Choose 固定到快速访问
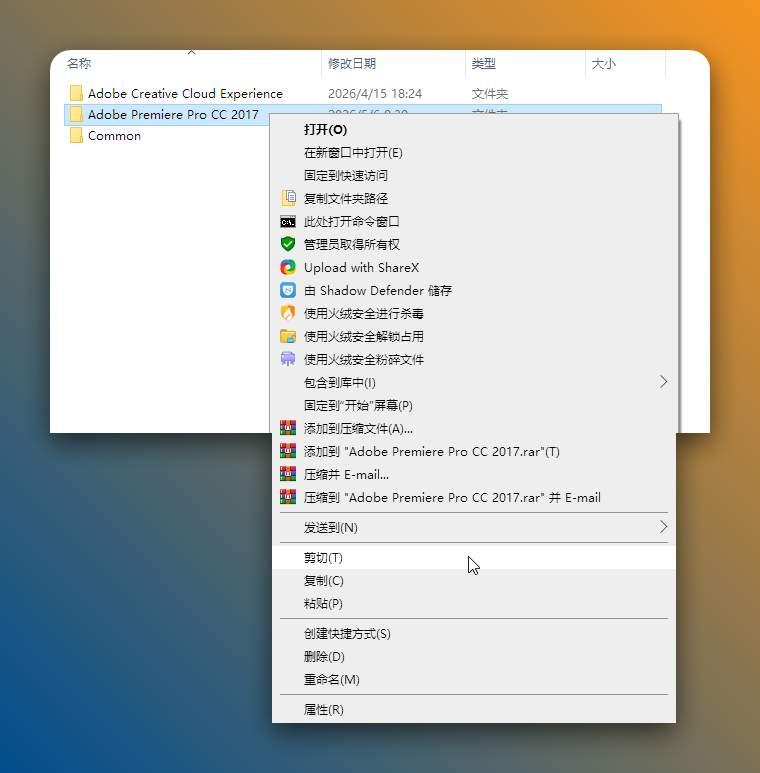The width and height of the screenshot is (760, 773). point(474,176)
